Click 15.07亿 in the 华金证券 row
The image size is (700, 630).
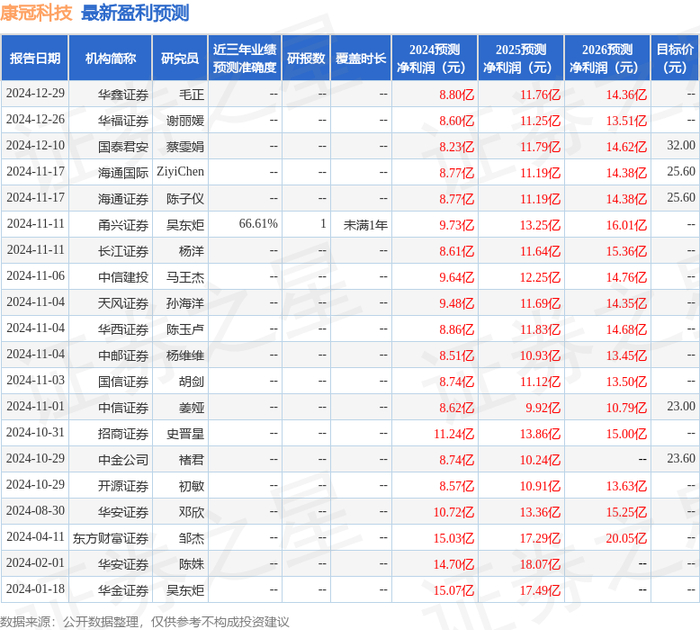(454, 591)
